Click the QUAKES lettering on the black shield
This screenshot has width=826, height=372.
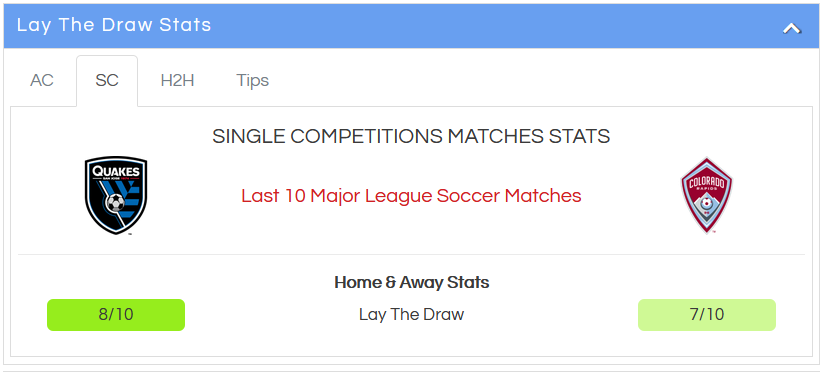point(116,171)
